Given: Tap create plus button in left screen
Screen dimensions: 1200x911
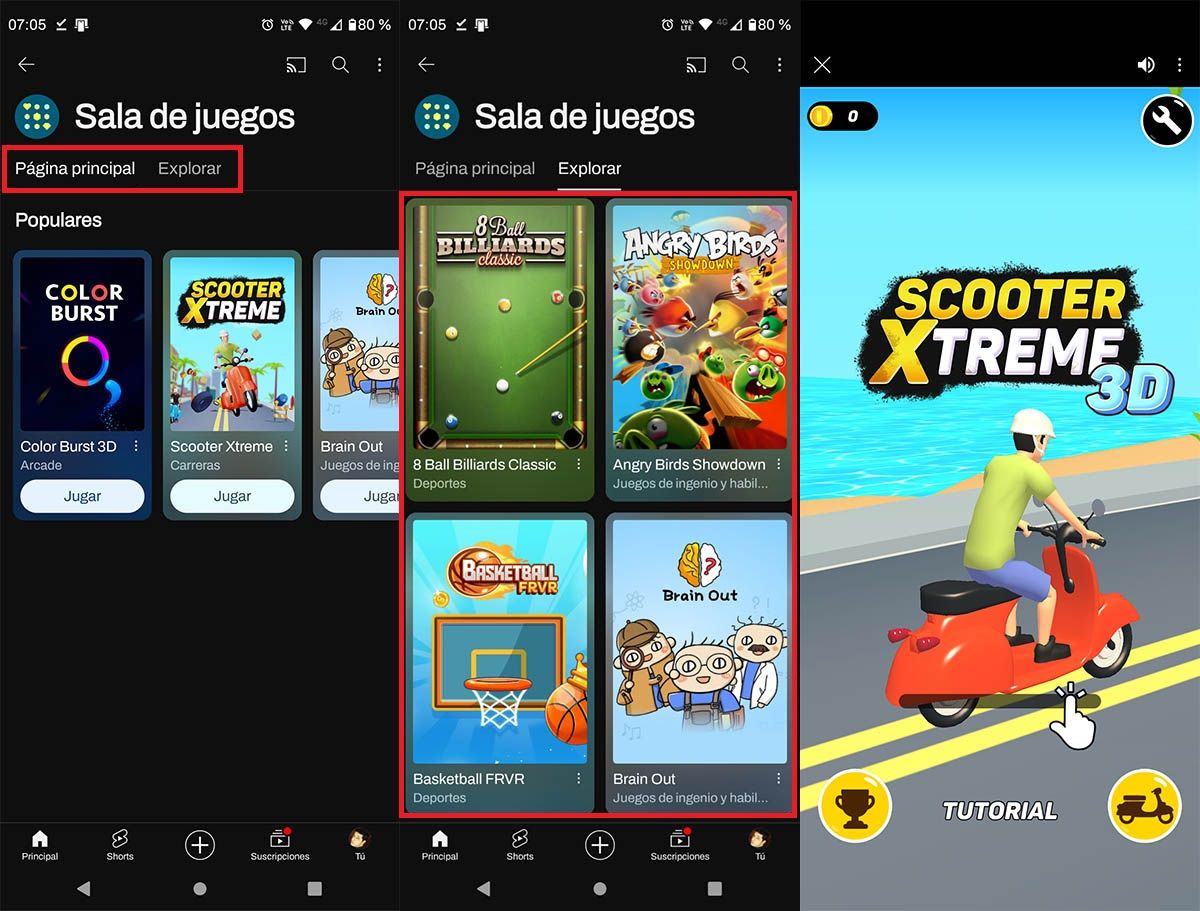Looking at the screenshot, I should click(200, 845).
